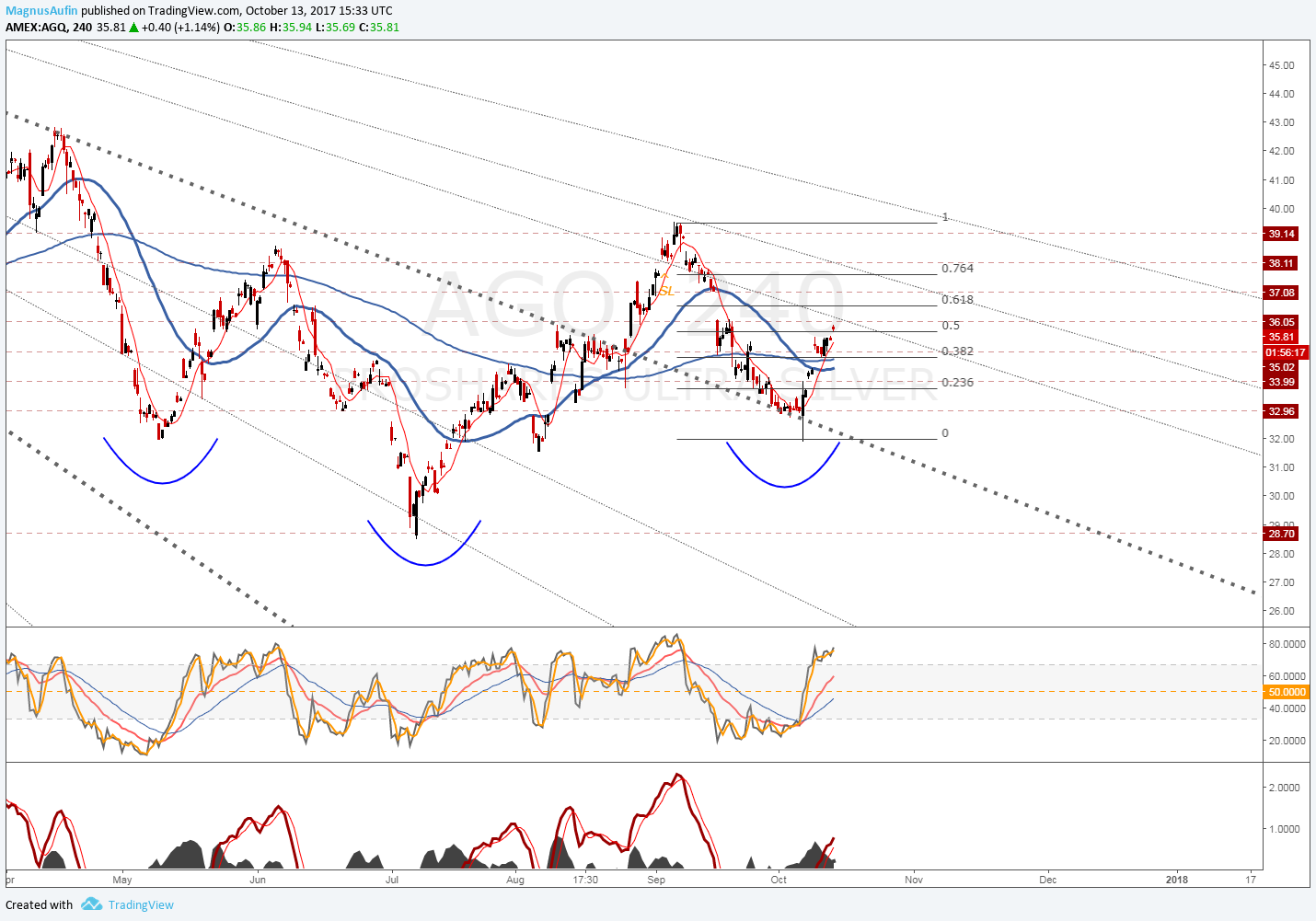Select the 0.764 Fibonacci level label

(957, 269)
